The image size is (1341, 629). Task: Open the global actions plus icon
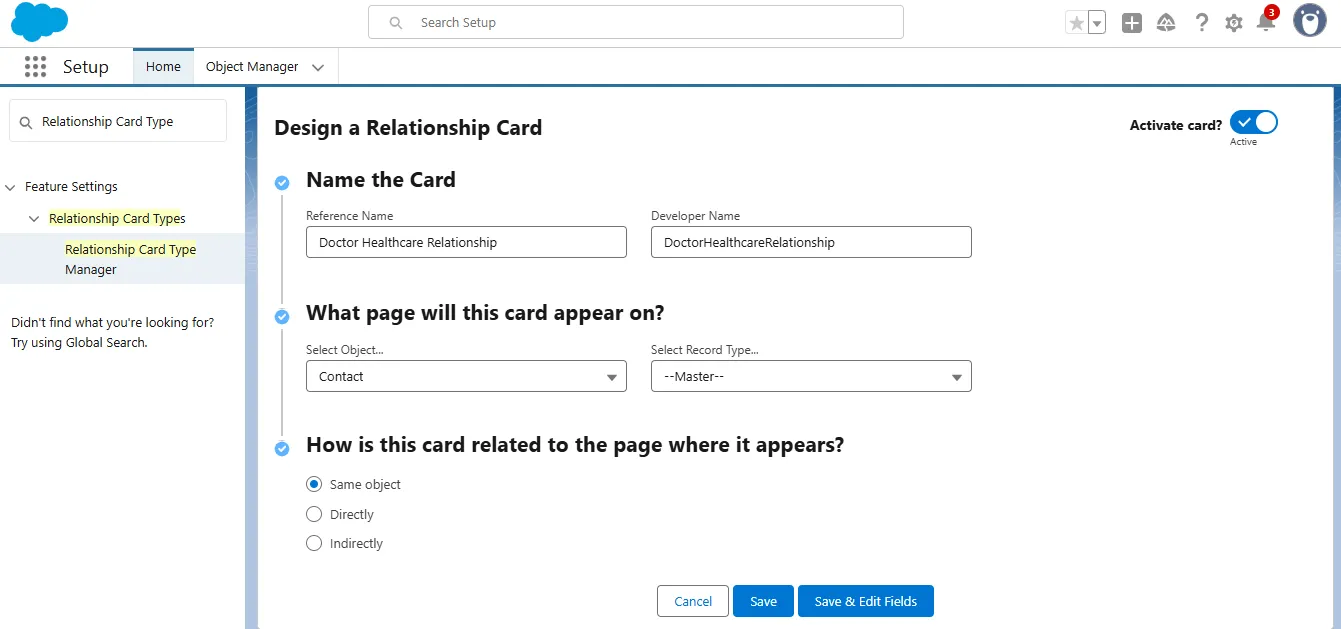tap(1132, 23)
